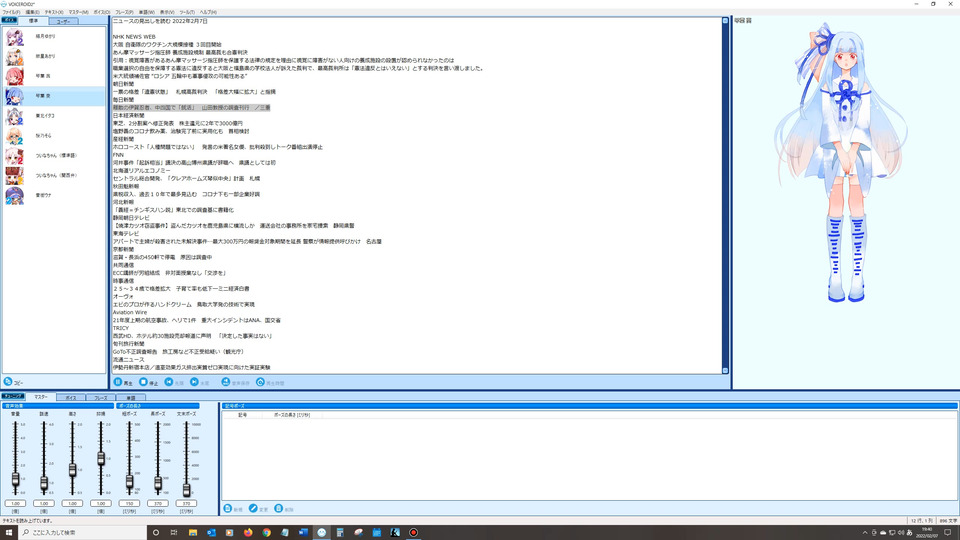Open File Explorer from the taskbar
Image resolution: width=960 pixels, height=540 pixels.
click(x=193, y=533)
